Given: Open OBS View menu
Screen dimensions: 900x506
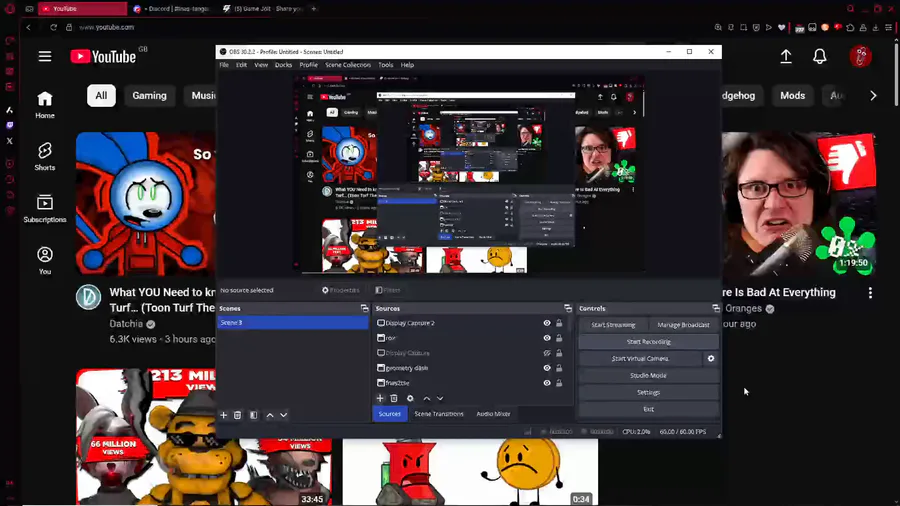Looking at the screenshot, I should [261, 65].
